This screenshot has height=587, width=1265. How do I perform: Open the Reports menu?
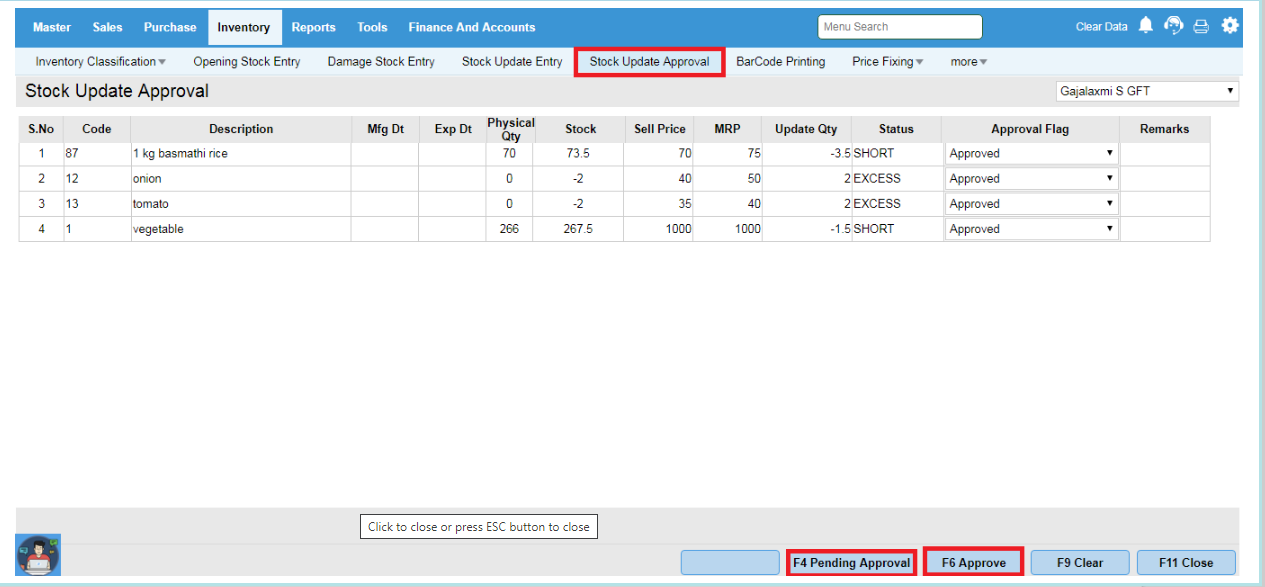[314, 27]
